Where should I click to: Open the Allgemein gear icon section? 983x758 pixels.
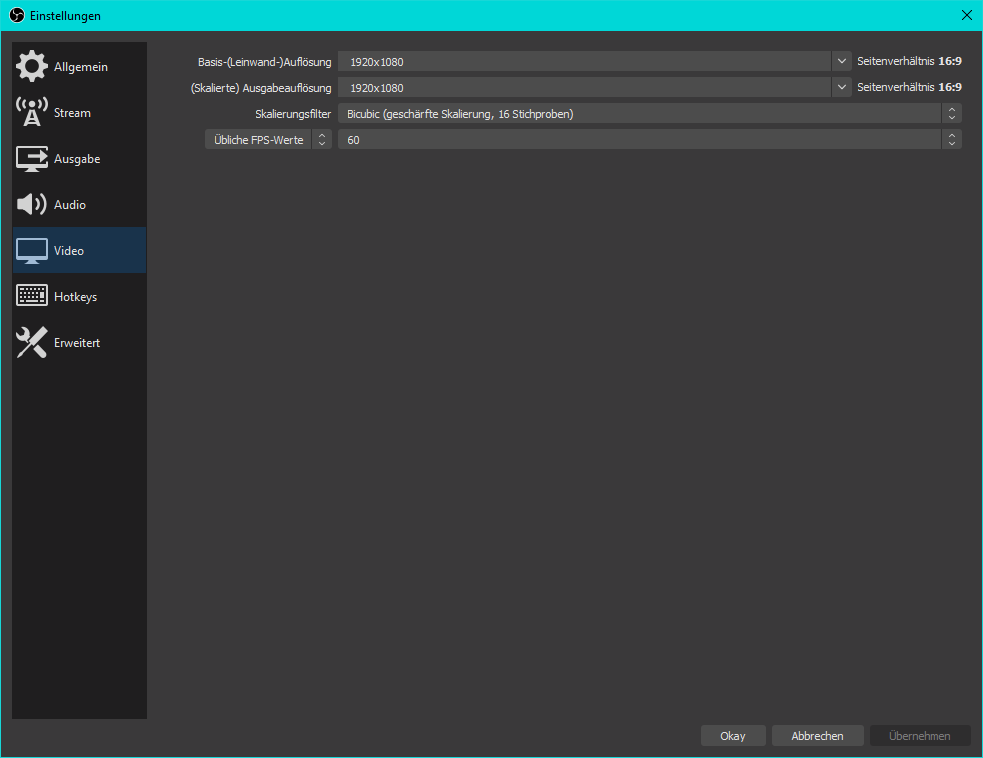tap(31, 66)
